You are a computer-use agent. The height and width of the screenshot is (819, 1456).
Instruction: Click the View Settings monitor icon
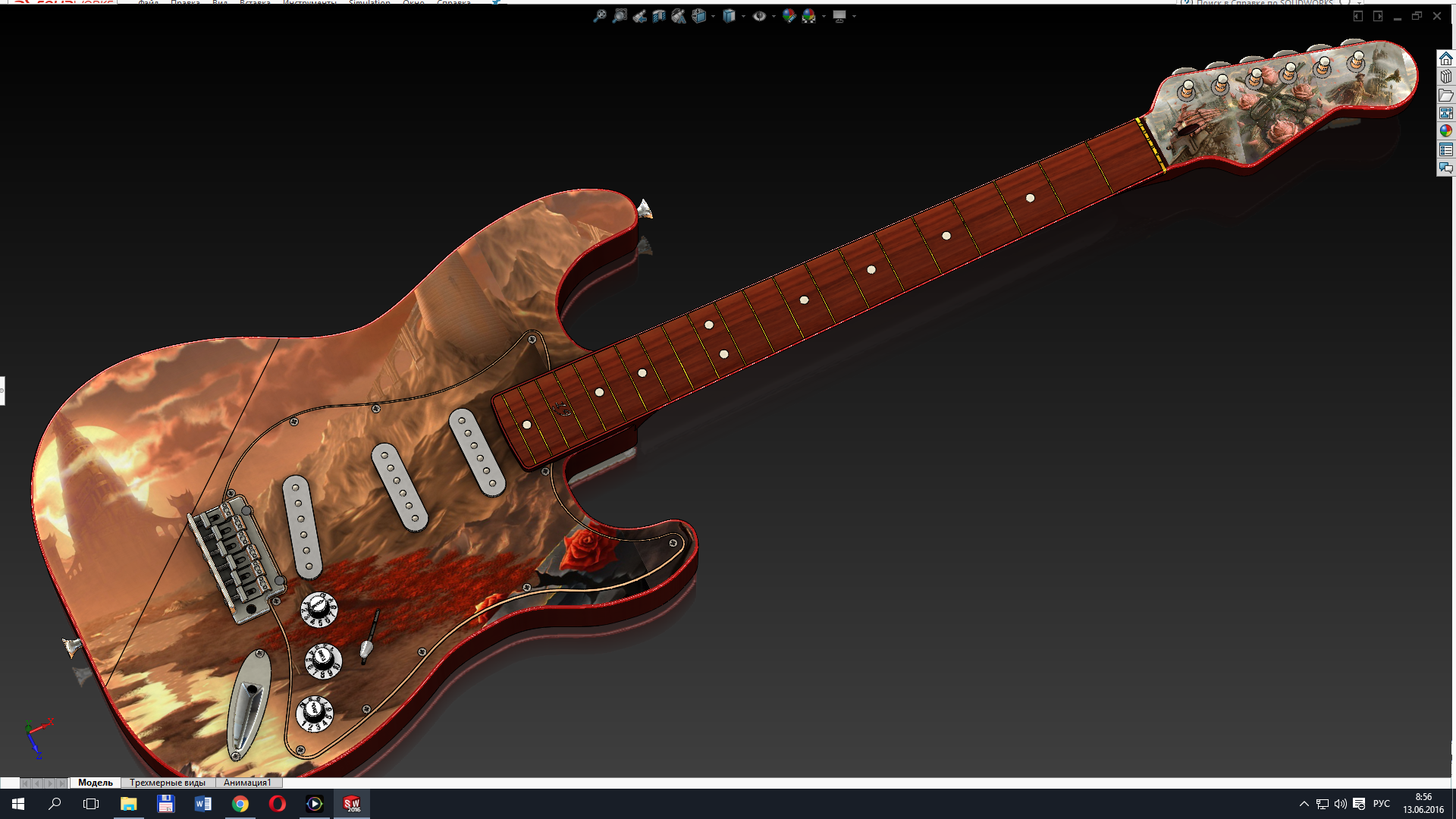tap(839, 16)
